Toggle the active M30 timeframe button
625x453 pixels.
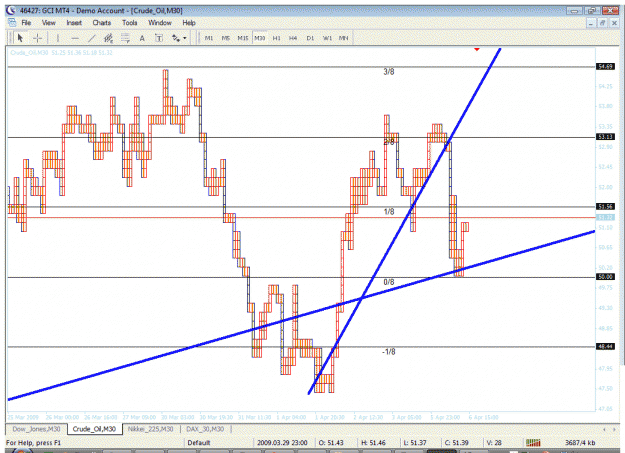click(259, 38)
